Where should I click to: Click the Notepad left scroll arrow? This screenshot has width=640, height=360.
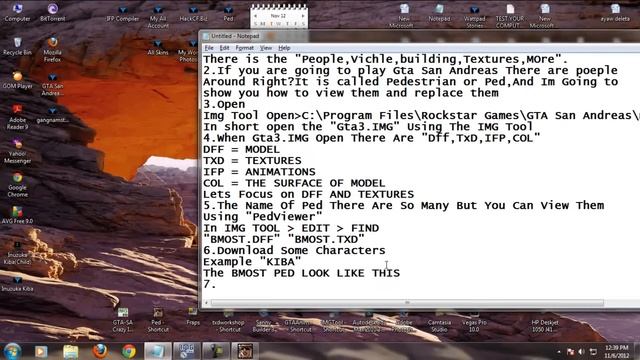207,302
